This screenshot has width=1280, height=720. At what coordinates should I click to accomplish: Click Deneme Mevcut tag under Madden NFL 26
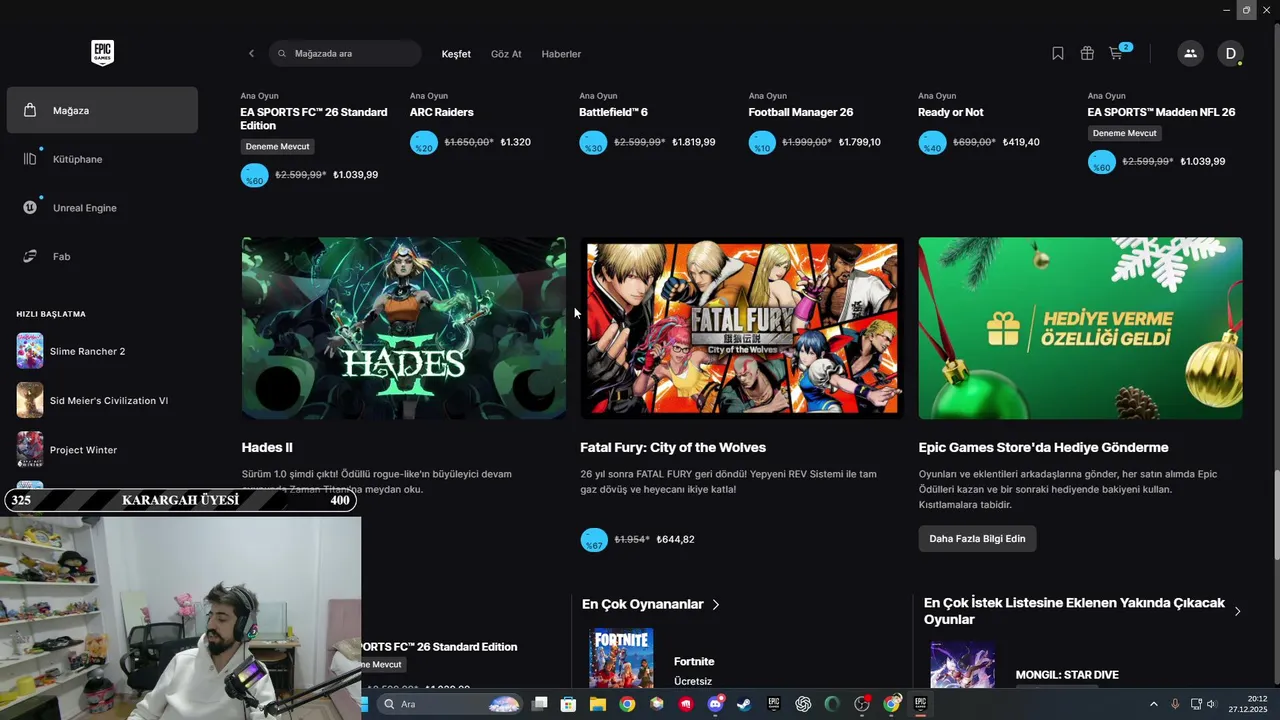tap(1124, 133)
